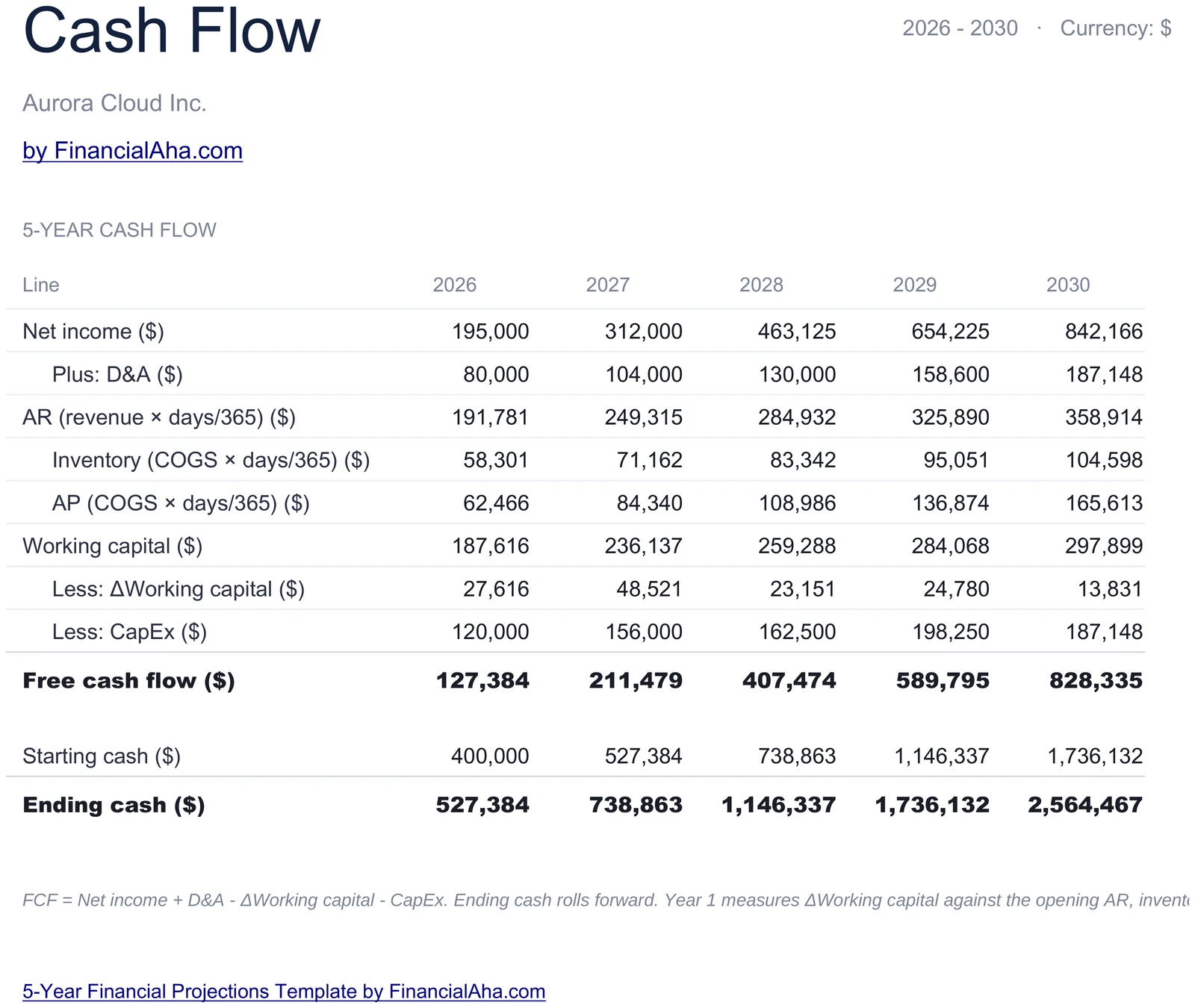Click the '2026 - 2030' period label

click(x=960, y=28)
